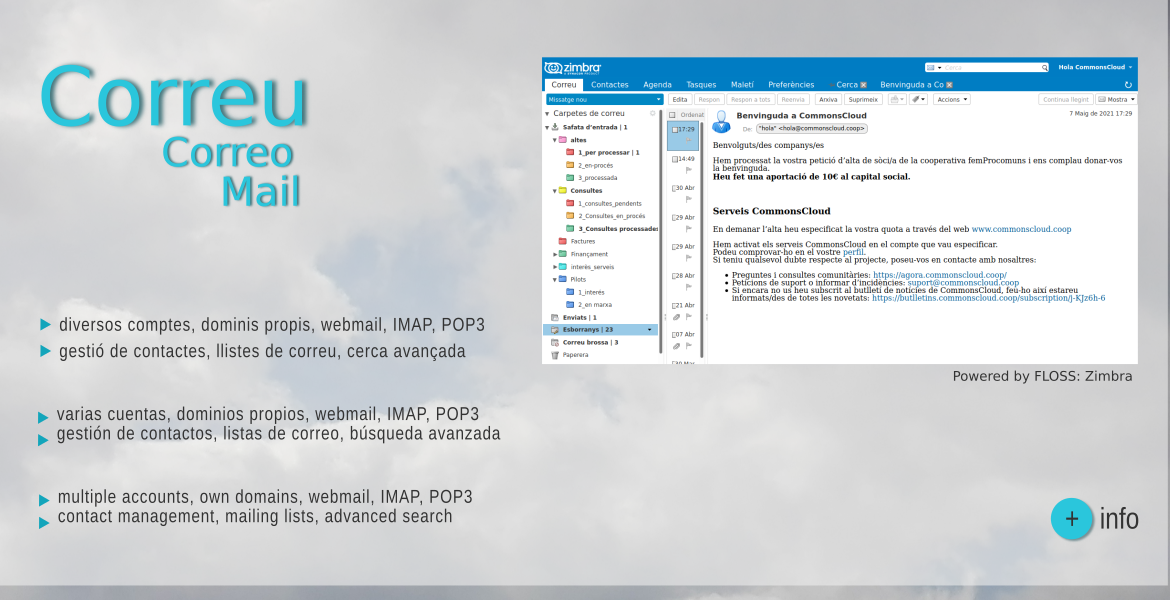This screenshot has width=1170, height=600.
Task: Click the blue 1_interès folder icon
Action: pyautogui.click(x=570, y=293)
